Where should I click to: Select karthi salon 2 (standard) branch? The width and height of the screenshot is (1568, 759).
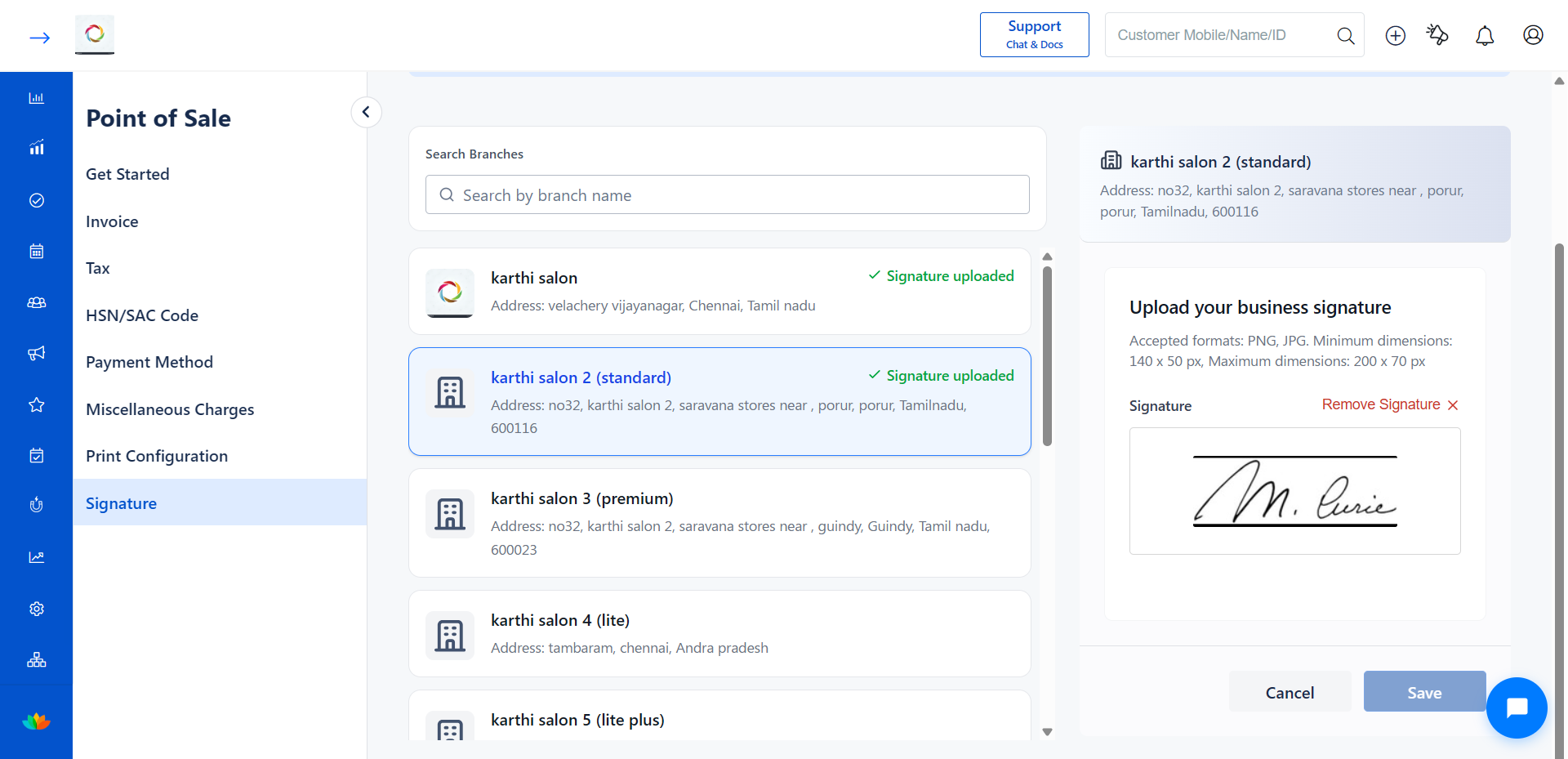pyautogui.click(x=719, y=401)
